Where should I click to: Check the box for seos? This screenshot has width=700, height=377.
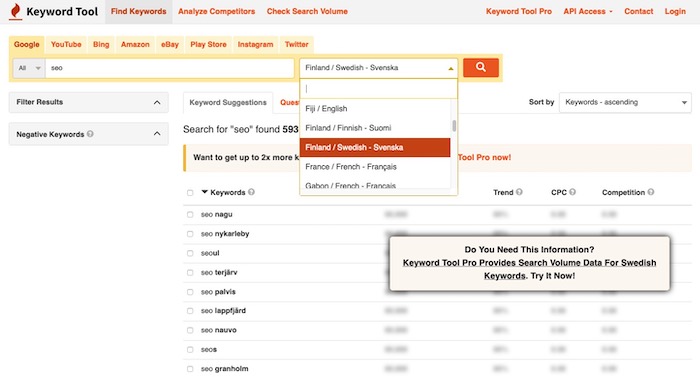coord(190,349)
